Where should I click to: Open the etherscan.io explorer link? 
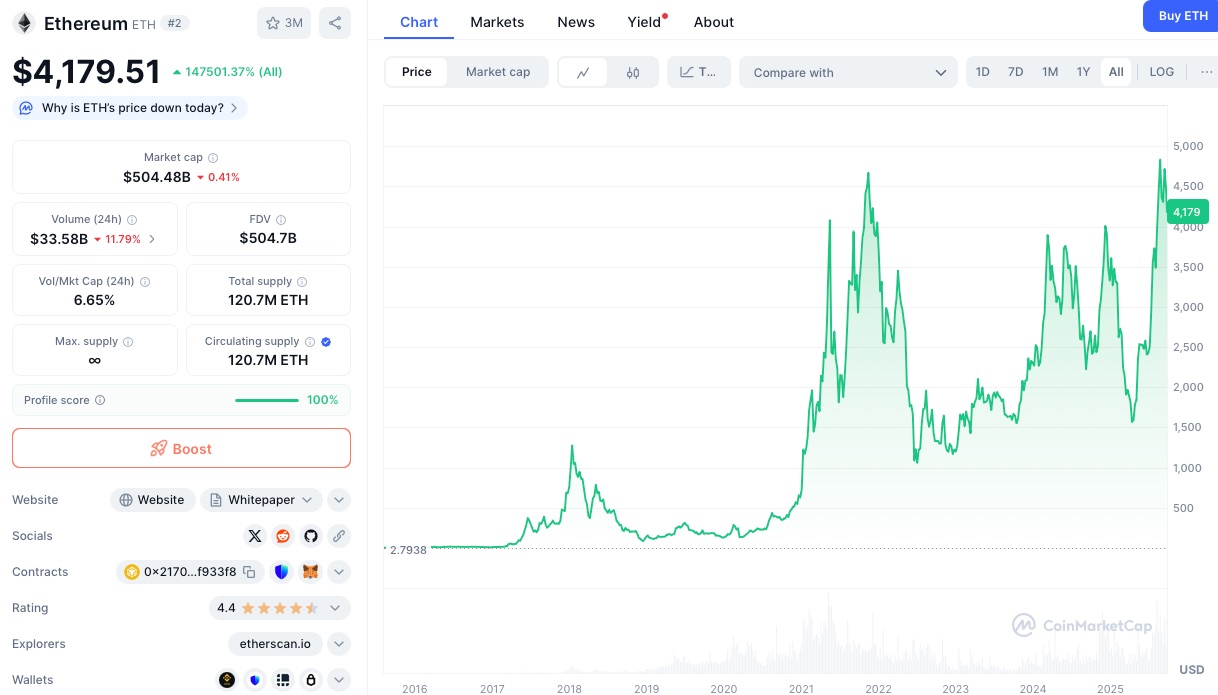[x=275, y=644]
